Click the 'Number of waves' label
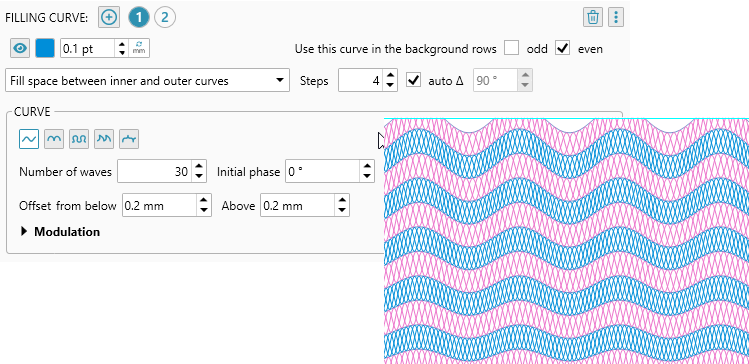The height and width of the screenshot is (364, 749). [x=65, y=172]
